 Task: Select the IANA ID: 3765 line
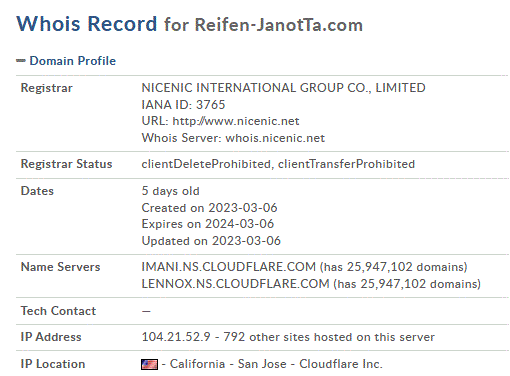point(183,105)
